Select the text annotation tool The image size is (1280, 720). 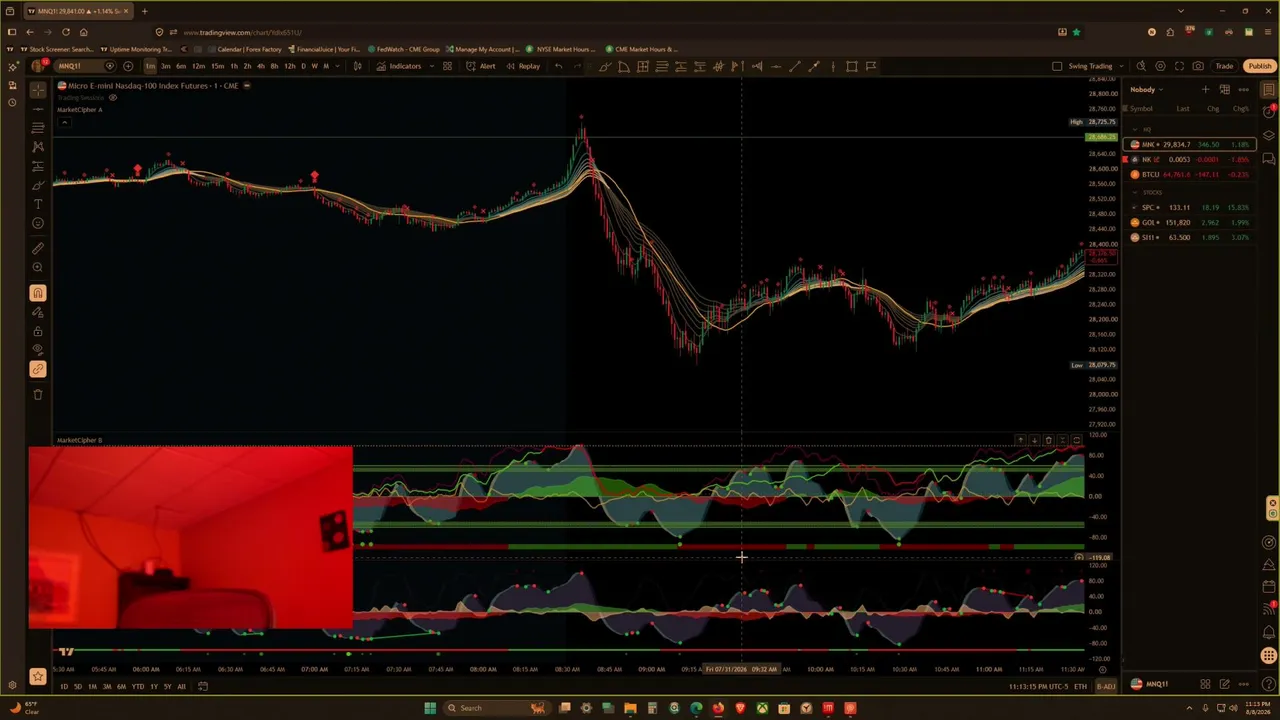click(38, 204)
